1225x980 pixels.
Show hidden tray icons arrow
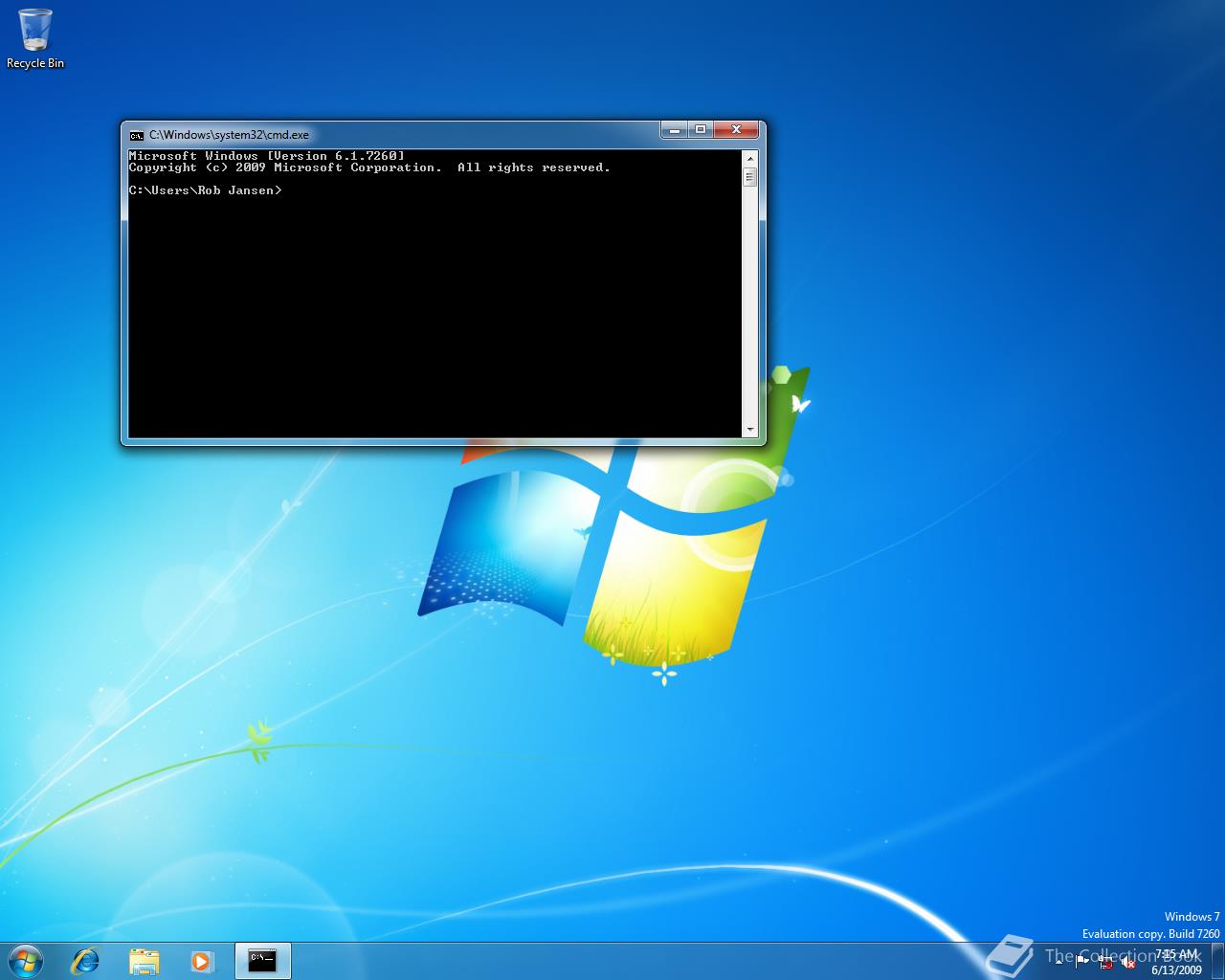[1058, 963]
